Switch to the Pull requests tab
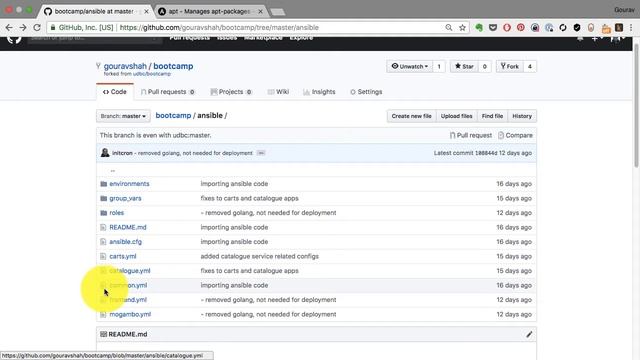The width and height of the screenshot is (640, 360). click(x=167, y=92)
